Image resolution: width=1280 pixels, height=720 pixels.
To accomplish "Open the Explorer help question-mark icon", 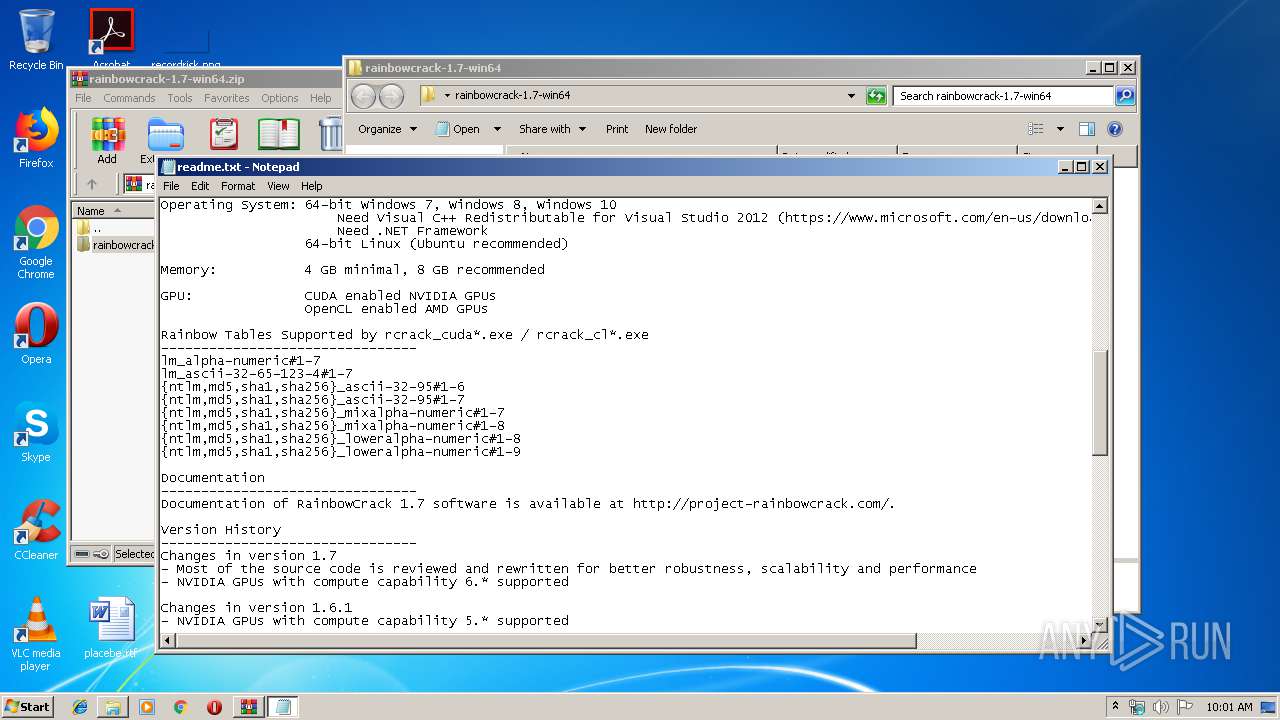I will click(1115, 129).
